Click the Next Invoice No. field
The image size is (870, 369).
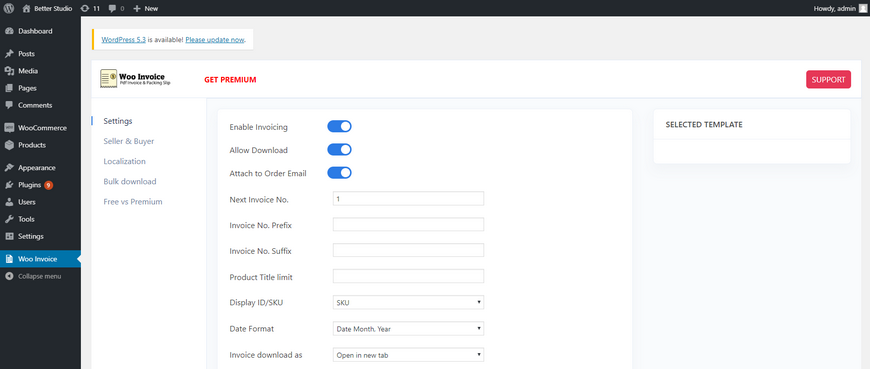(x=408, y=199)
